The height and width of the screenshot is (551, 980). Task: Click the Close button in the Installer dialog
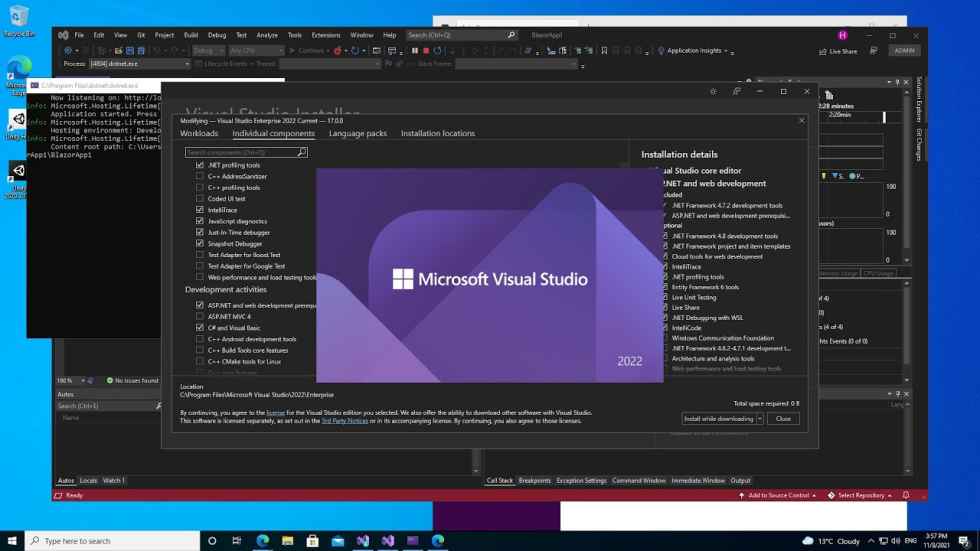783,419
